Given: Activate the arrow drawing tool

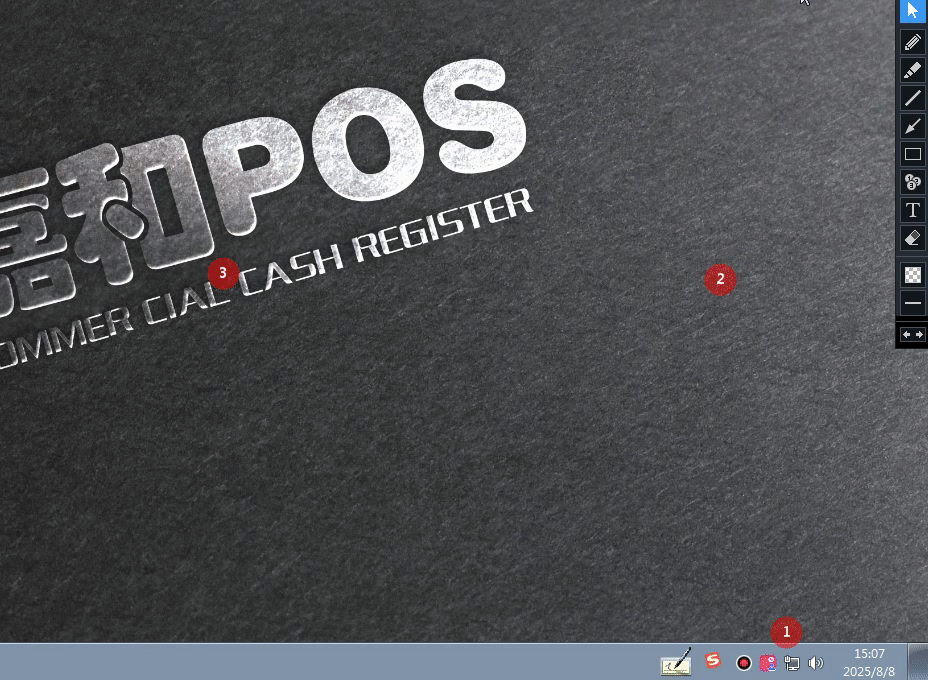Looking at the screenshot, I should [912, 126].
